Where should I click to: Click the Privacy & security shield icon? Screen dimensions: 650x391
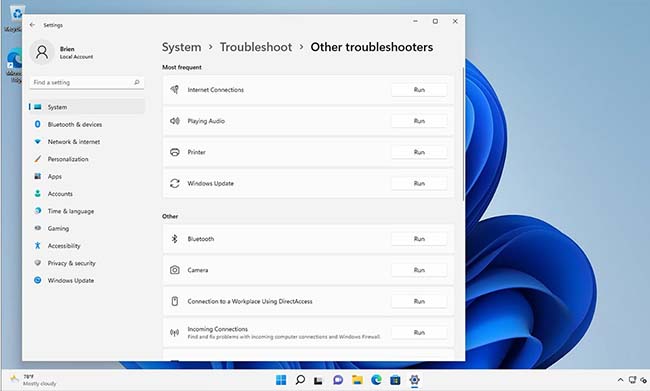[x=38, y=263]
